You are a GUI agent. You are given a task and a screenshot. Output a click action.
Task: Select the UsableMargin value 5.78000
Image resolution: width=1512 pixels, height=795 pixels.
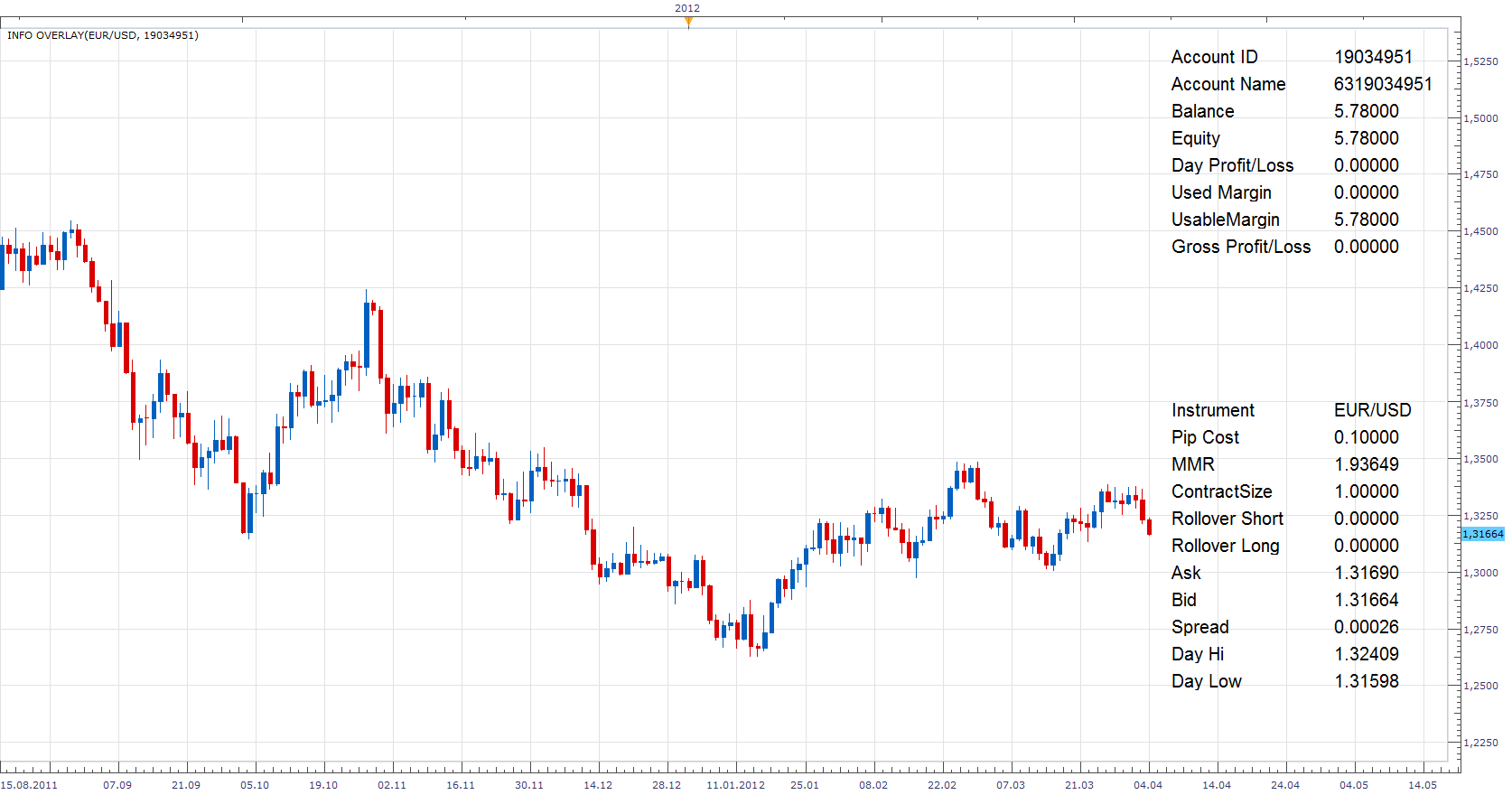(x=1367, y=220)
